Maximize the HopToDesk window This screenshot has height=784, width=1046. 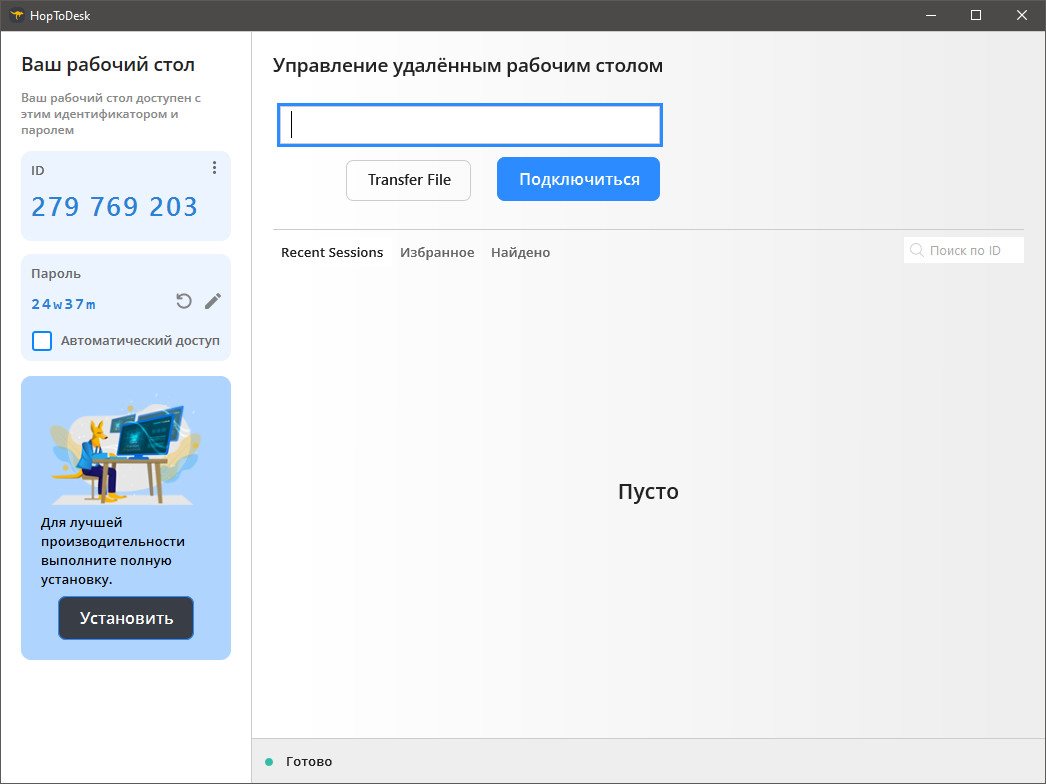click(976, 15)
